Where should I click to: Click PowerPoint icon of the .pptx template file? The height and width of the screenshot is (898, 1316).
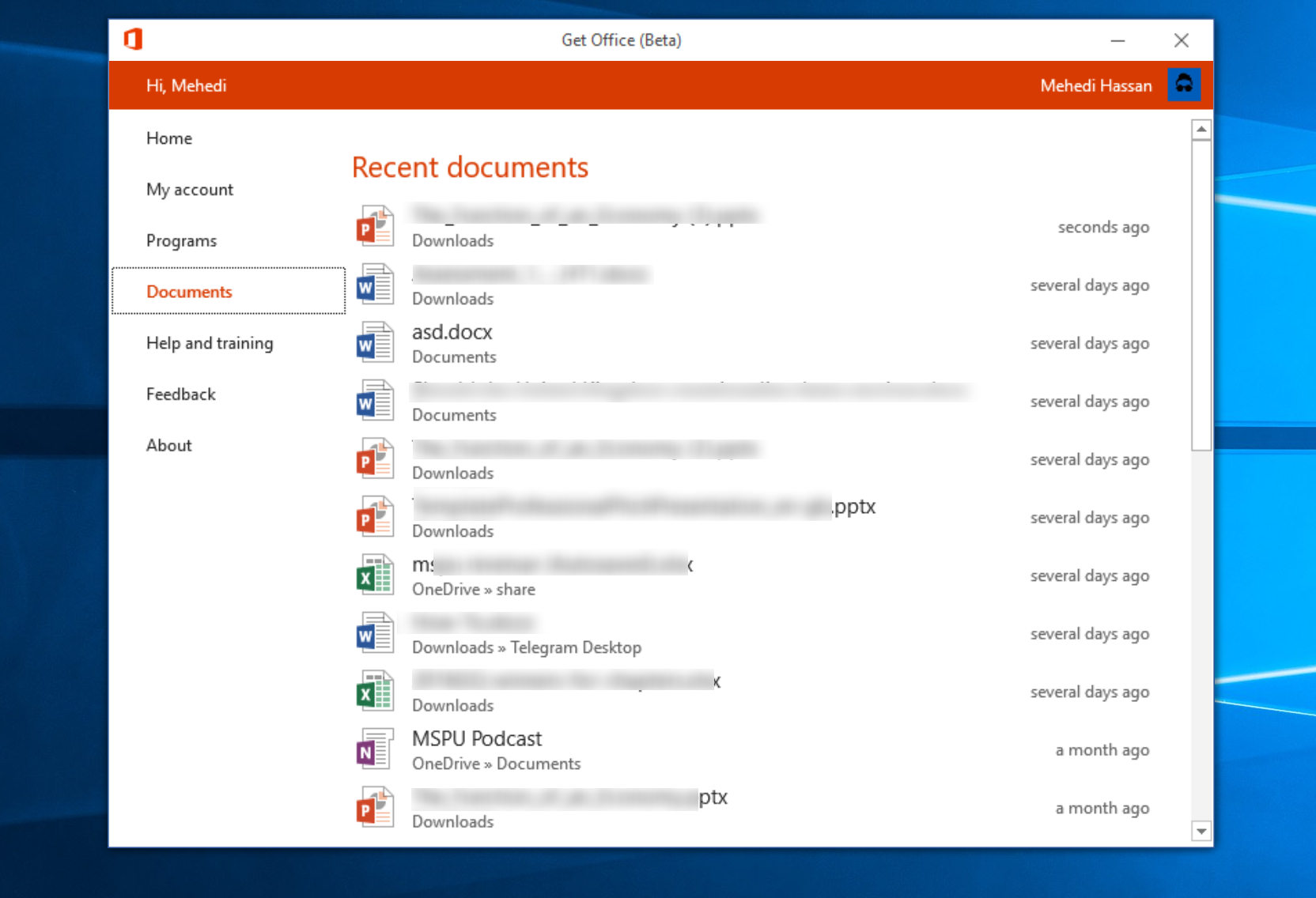[374, 517]
